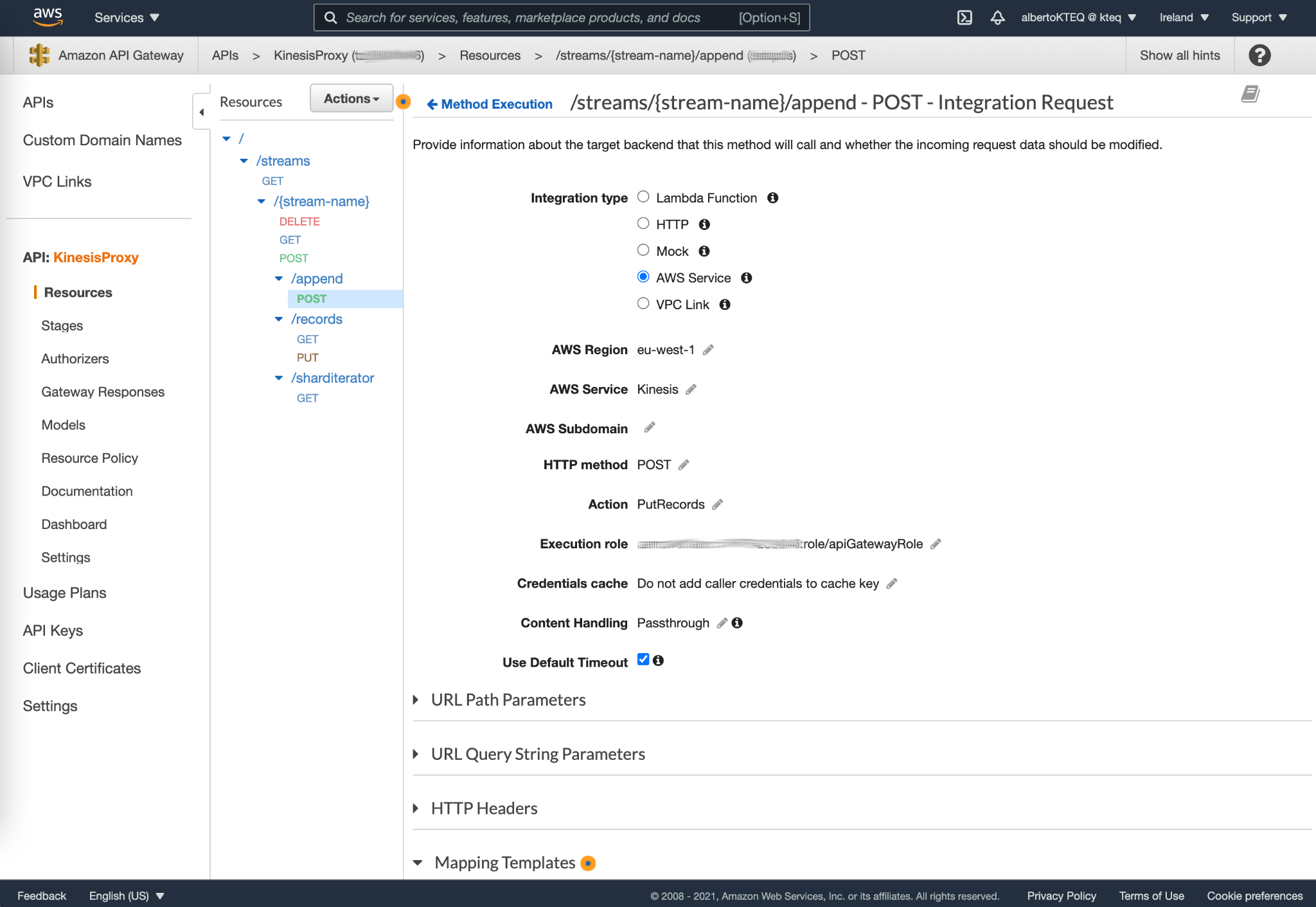Open the Privacy Policy footer link
1316x907 pixels.
point(1062,896)
